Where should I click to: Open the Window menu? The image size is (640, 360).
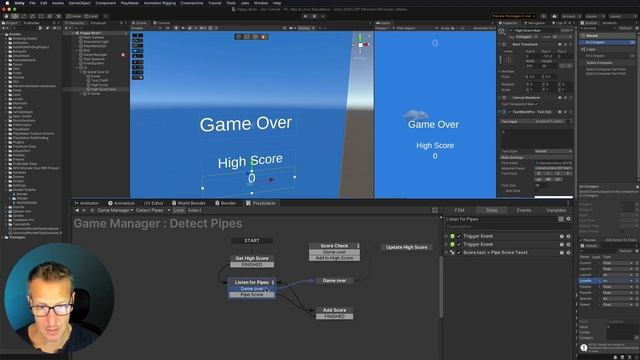click(261, 3)
